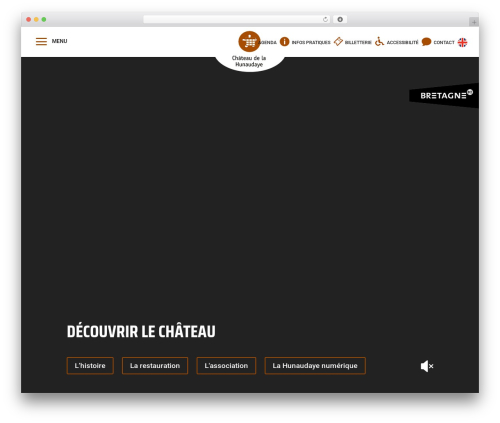
Task: Click the round icon beside address bar
Action: point(340,19)
